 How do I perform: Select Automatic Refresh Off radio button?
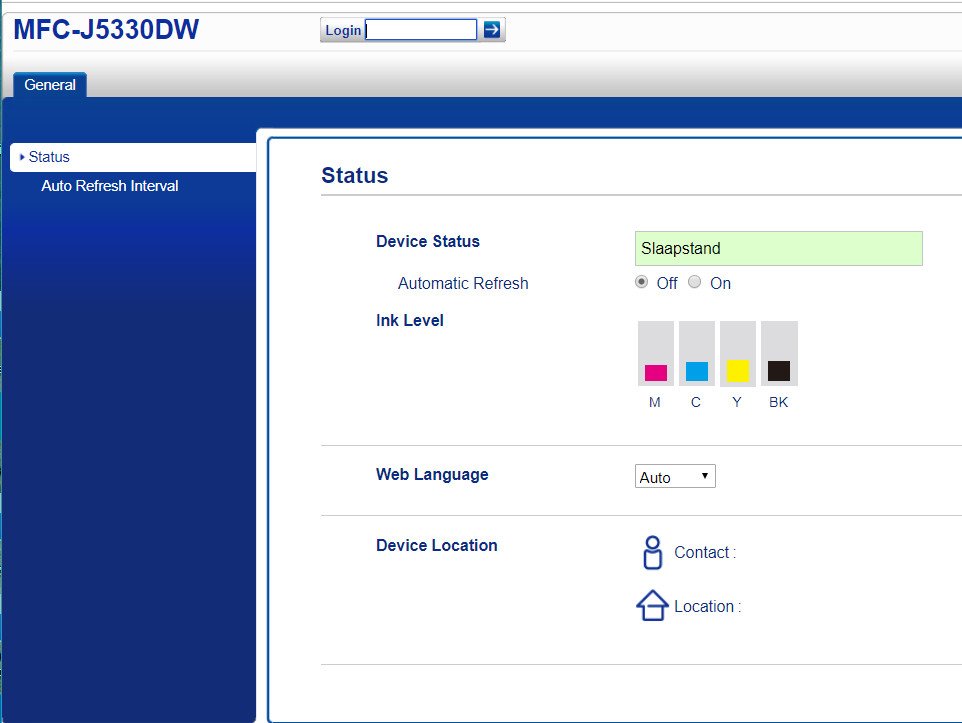[641, 282]
